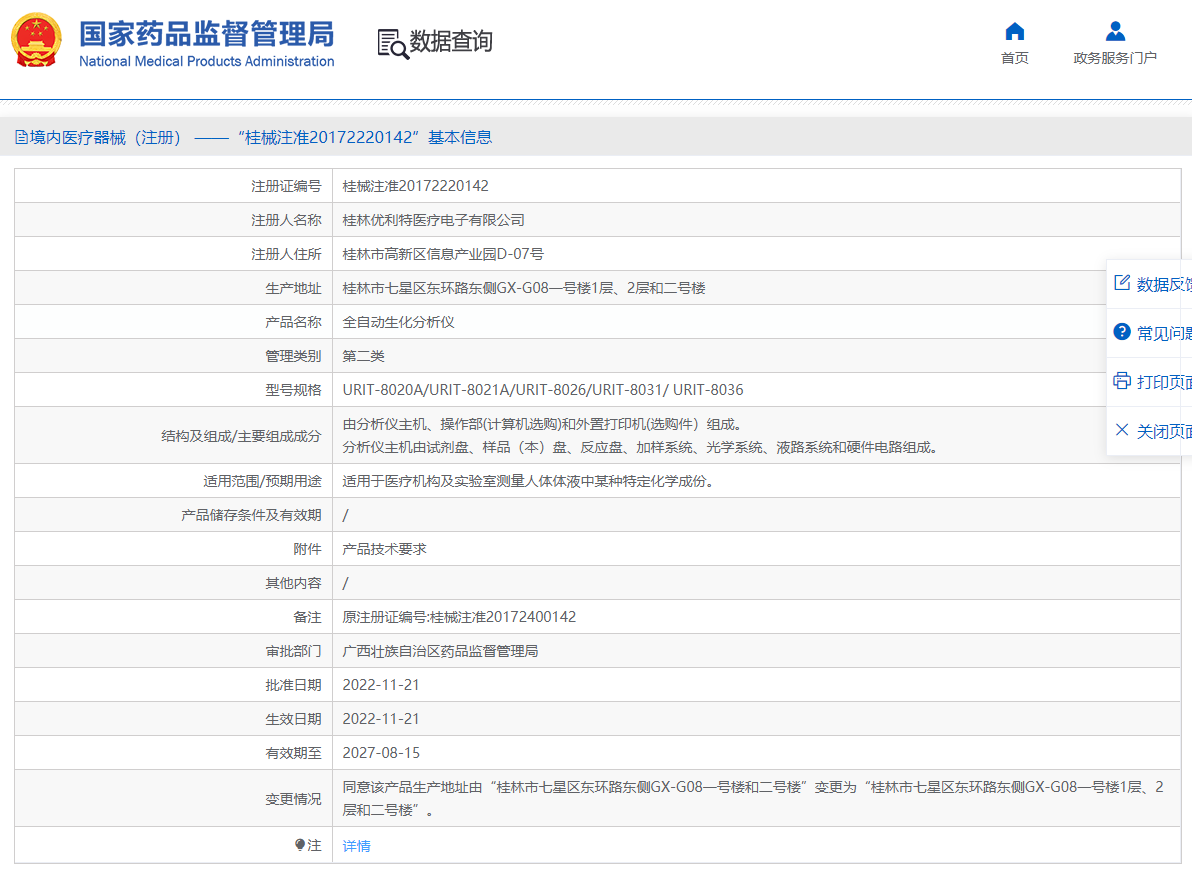Viewport: 1192px width, 870px height.
Task: Open the 数据查询 search icon
Action: tap(393, 43)
